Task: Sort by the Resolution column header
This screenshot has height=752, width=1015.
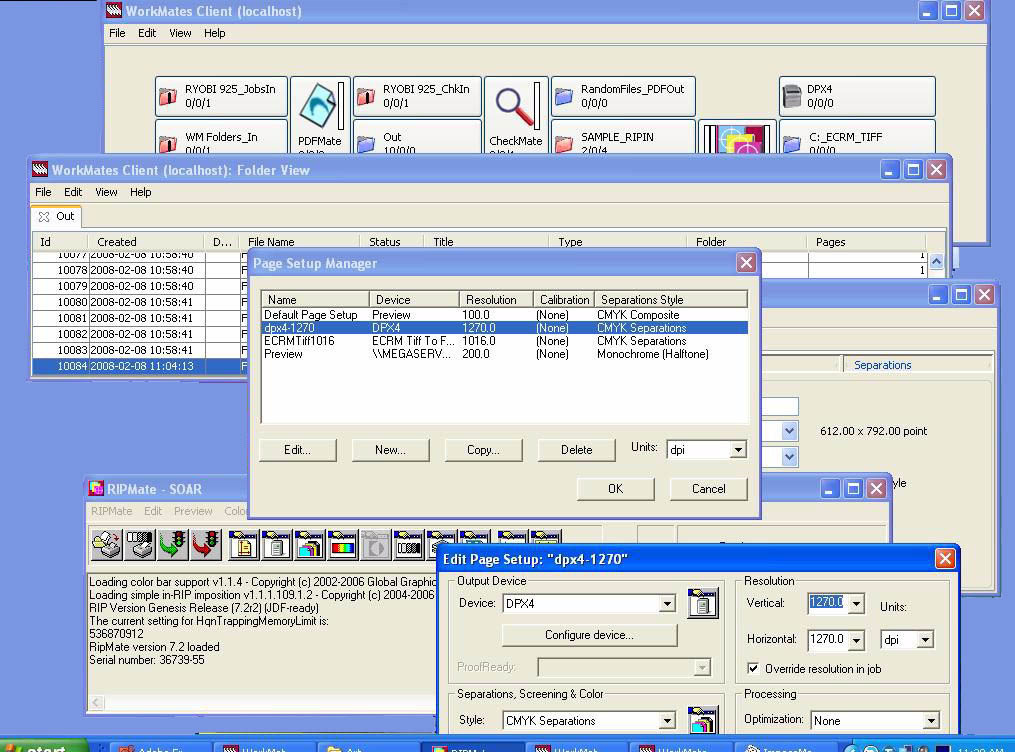Action: point(496,300)
